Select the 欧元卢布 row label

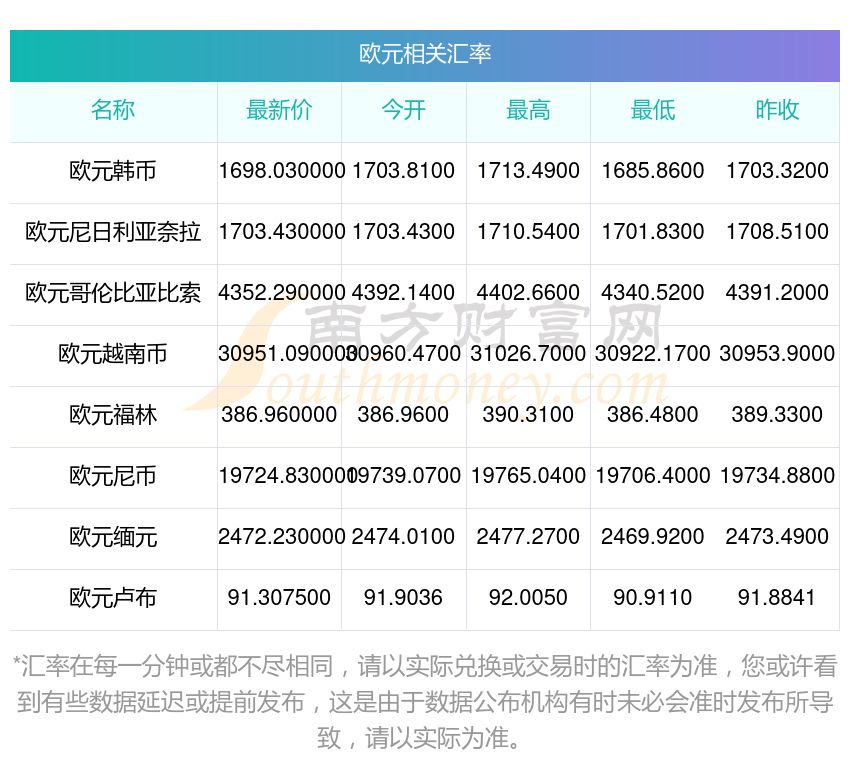[x=113, y=598]
